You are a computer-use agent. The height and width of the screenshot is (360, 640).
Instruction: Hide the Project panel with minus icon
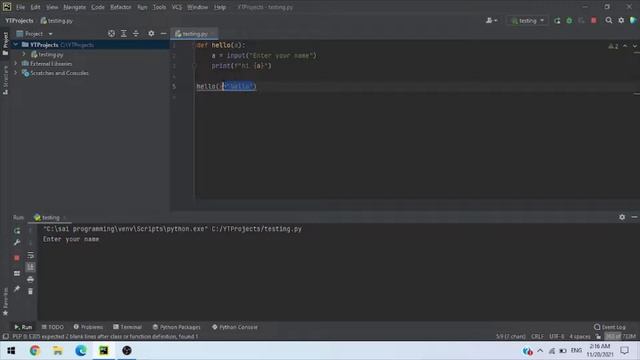[x=163, y=33]
